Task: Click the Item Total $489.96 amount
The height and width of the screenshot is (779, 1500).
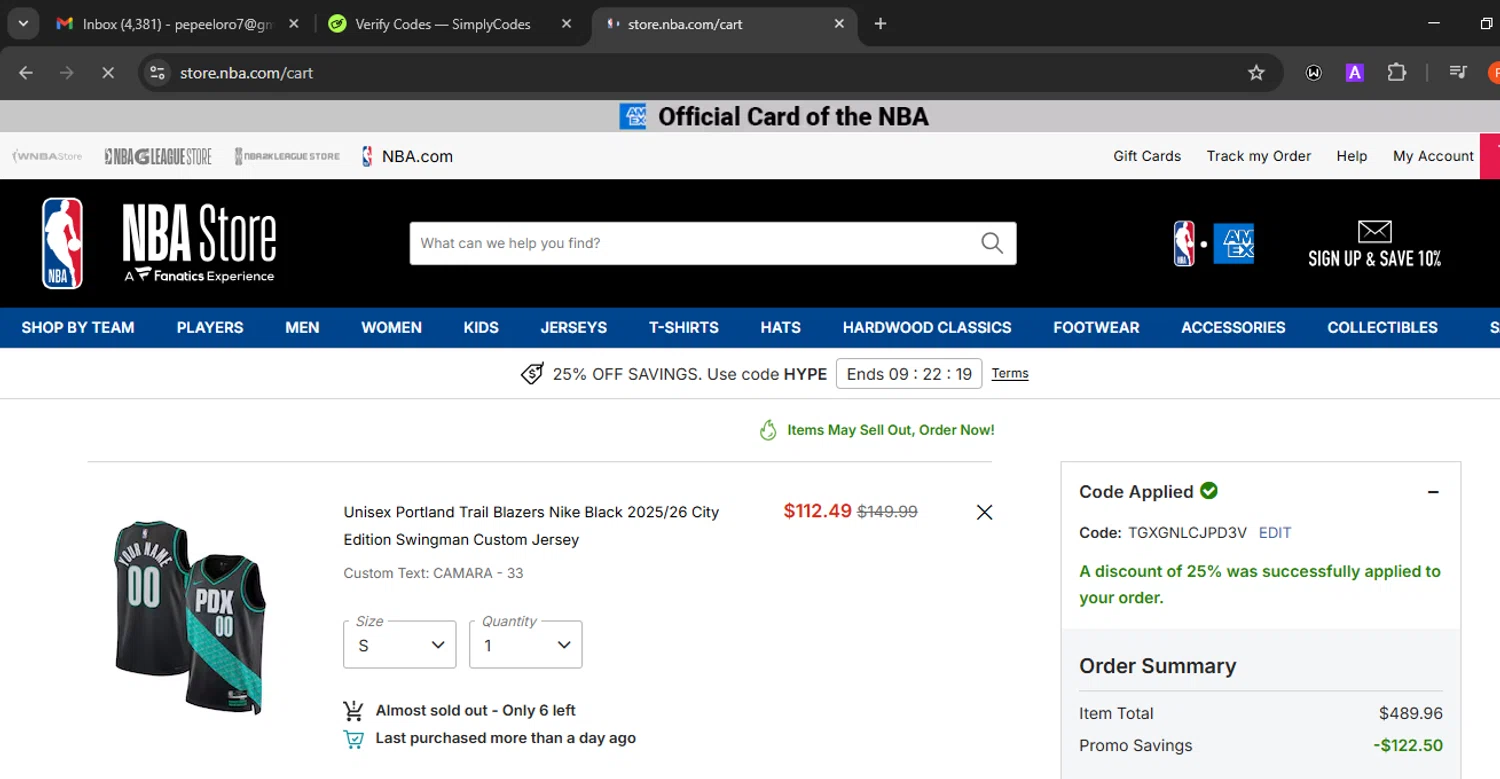Action: (1411, 713)
